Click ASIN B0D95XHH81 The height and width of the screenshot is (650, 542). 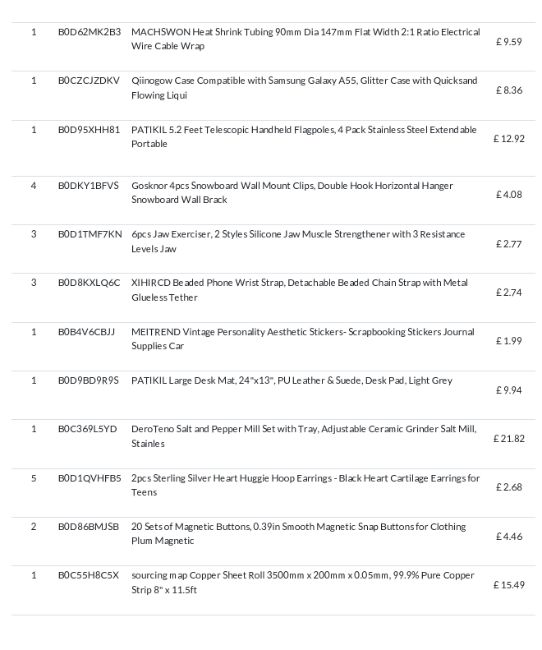[89, 130]
